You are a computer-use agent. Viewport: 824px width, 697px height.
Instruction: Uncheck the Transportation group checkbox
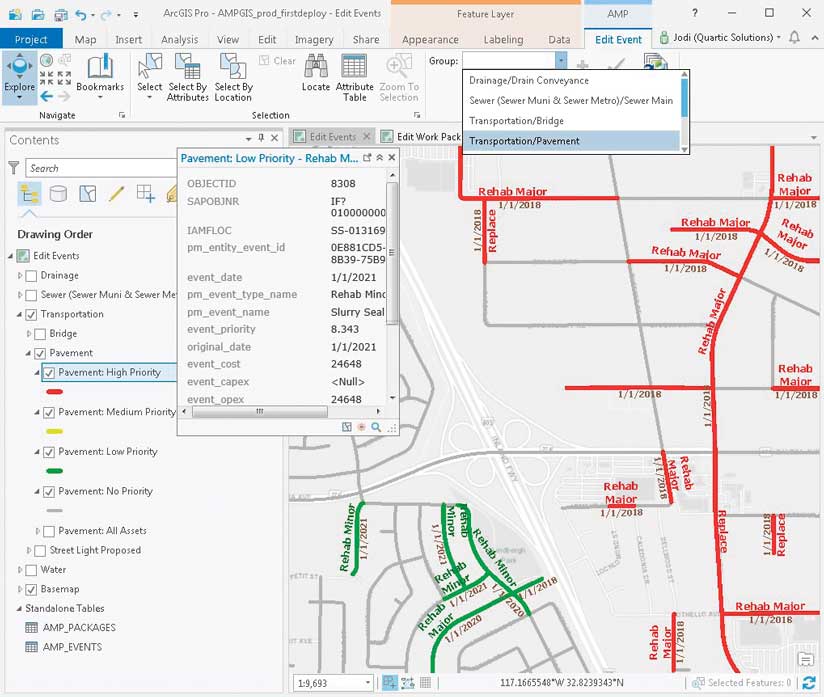31,314
